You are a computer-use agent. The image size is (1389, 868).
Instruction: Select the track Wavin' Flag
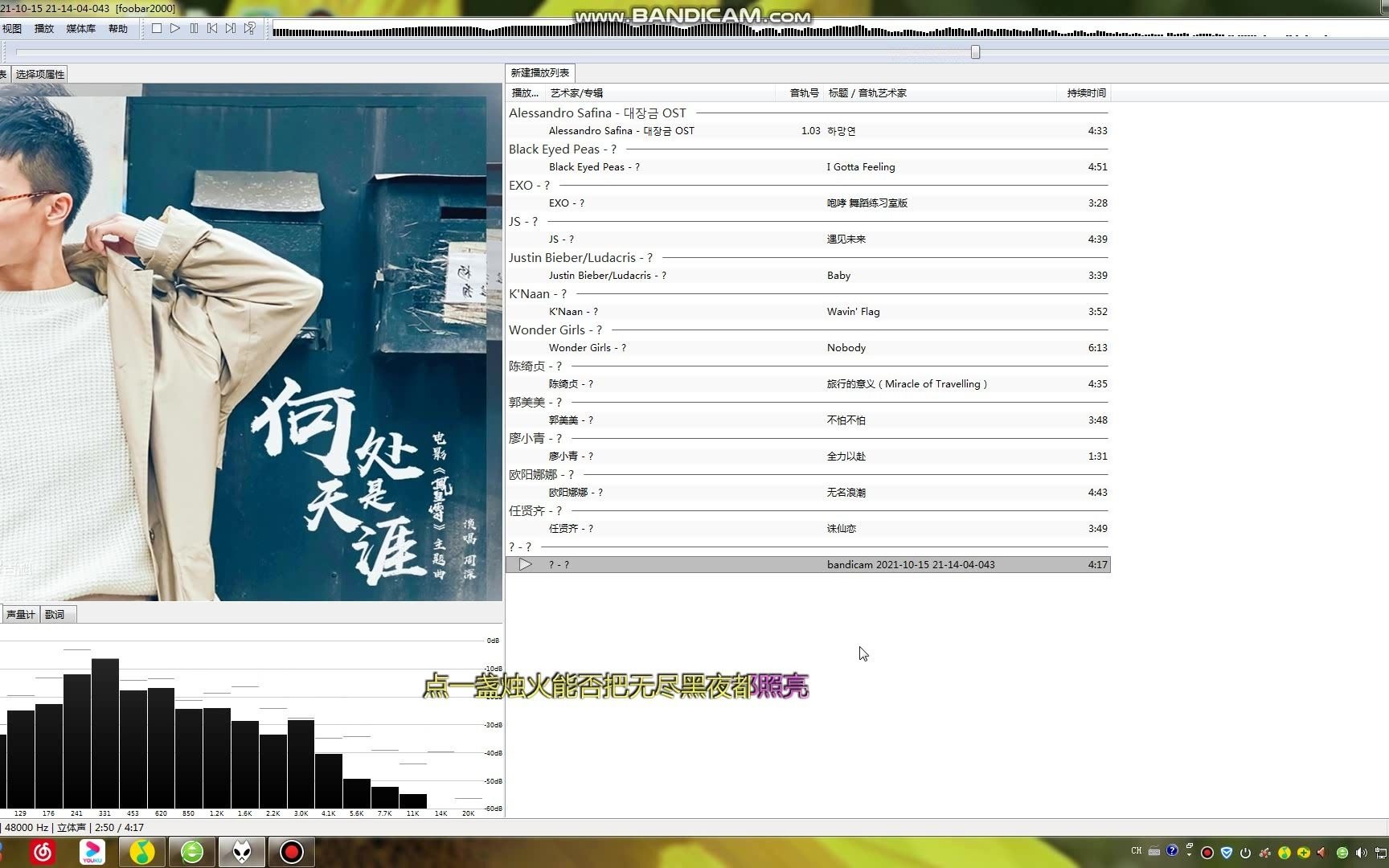click(x=808, y=311)
